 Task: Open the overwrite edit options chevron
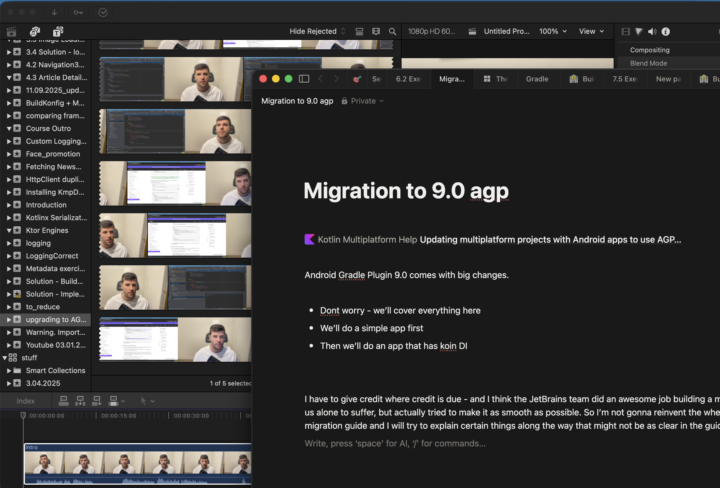123,401
